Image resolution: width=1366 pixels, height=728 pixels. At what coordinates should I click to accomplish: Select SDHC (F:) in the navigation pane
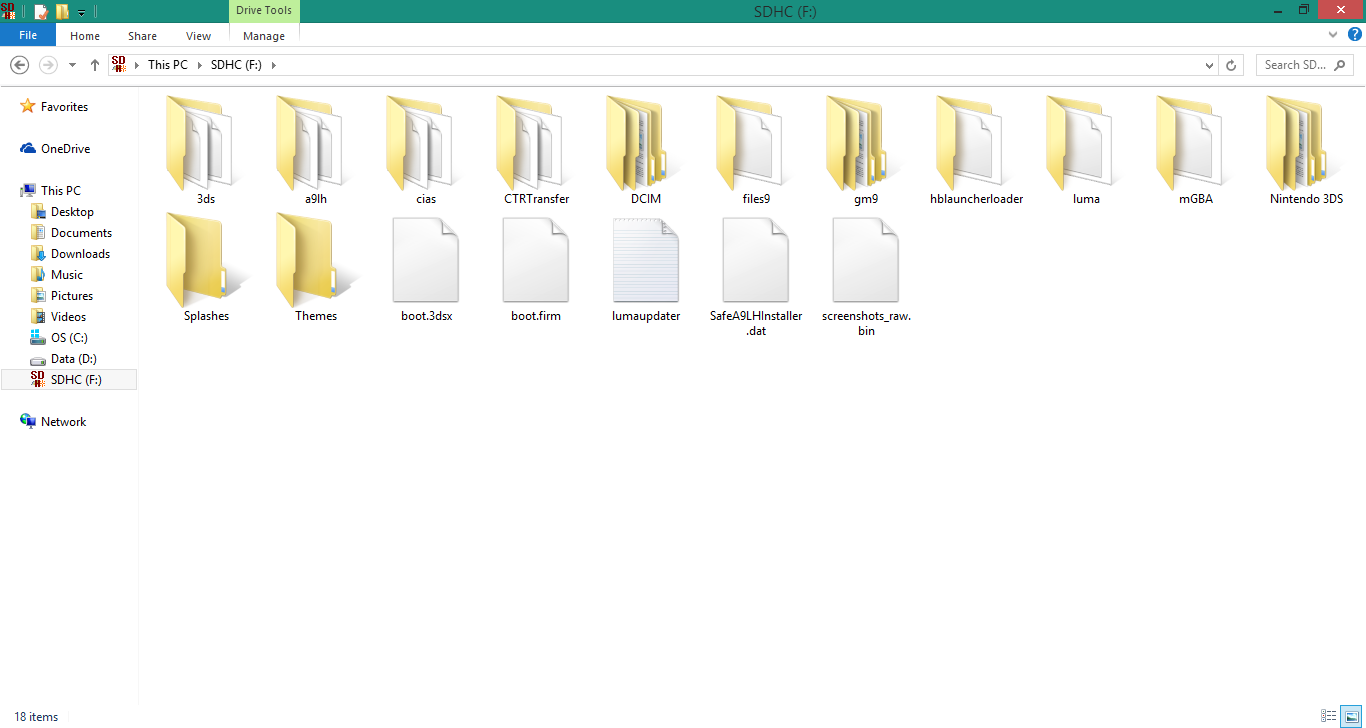click(69, 380)
